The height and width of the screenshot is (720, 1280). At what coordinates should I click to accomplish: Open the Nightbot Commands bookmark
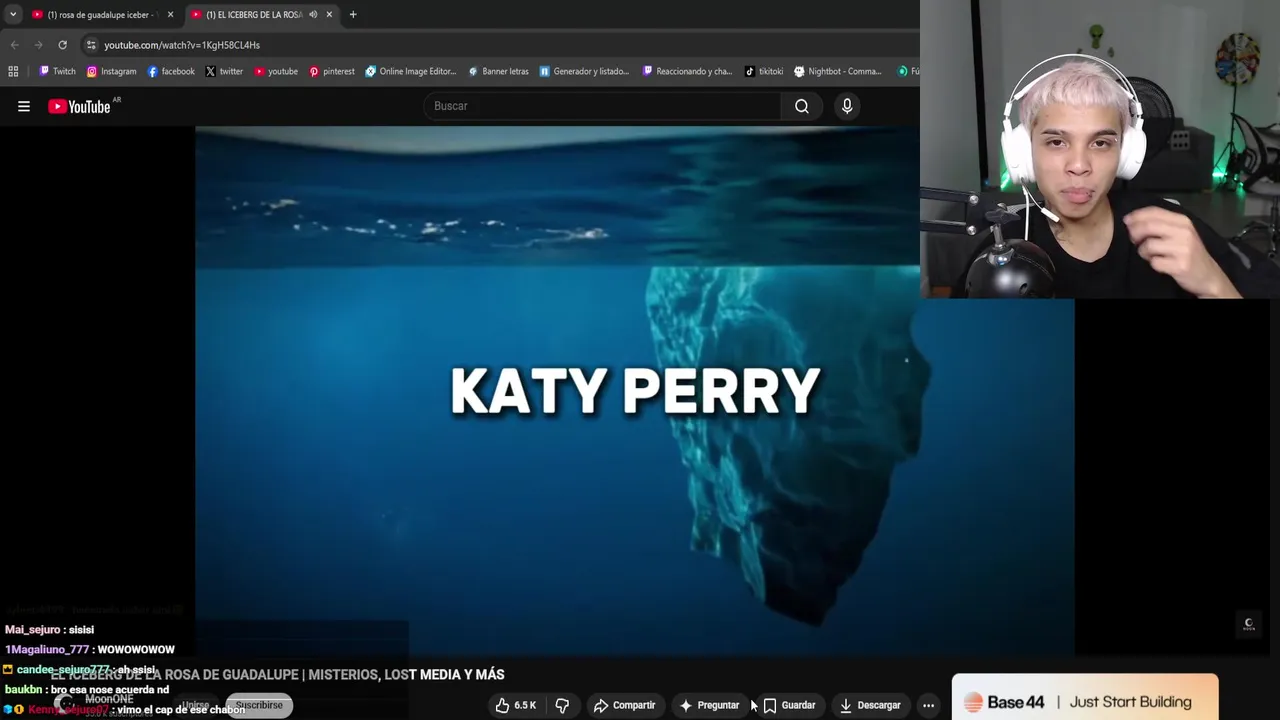point(838,71)
